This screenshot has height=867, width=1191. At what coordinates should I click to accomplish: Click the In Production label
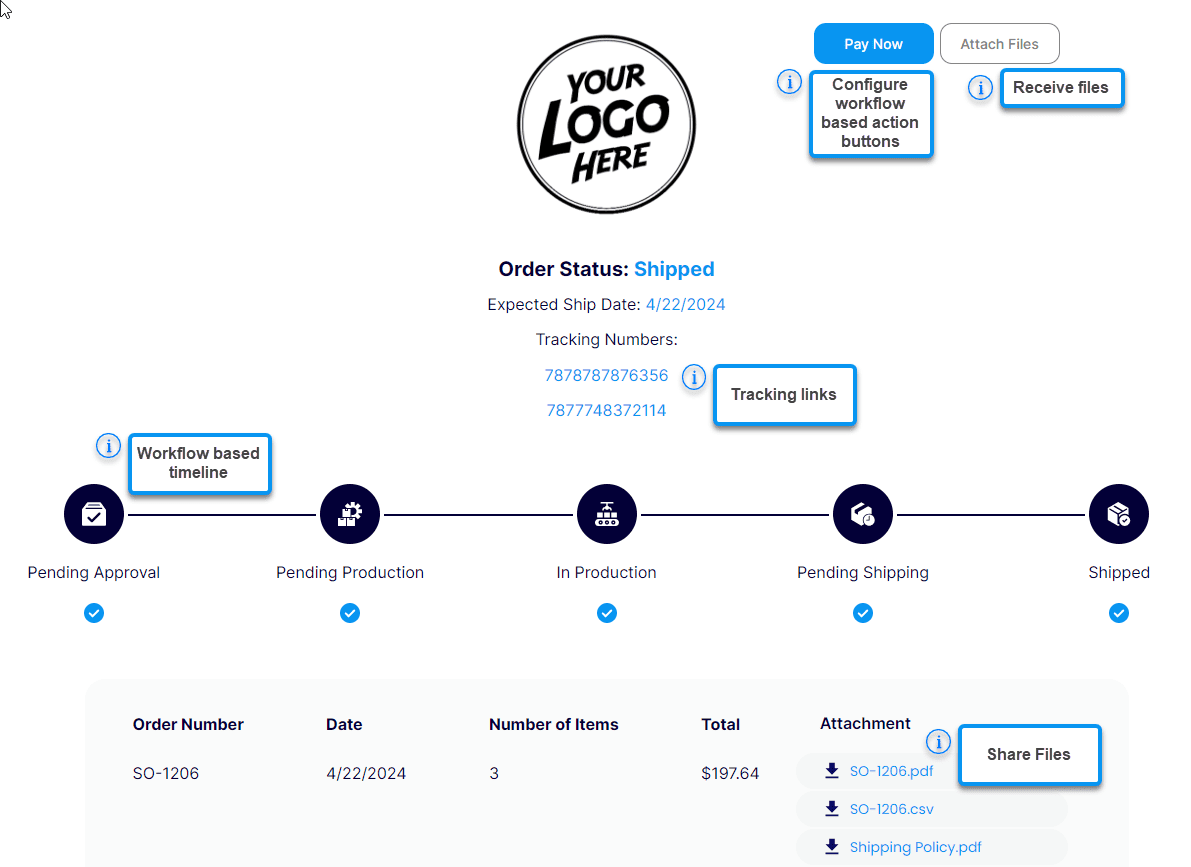(x=606, y=573)
